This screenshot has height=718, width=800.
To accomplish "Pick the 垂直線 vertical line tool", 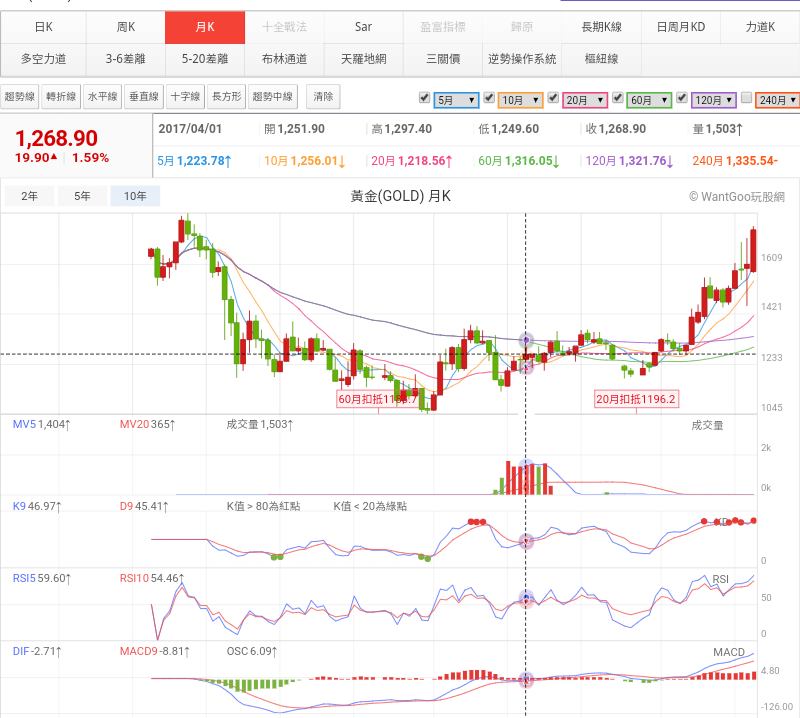I will tap(144, 97).
